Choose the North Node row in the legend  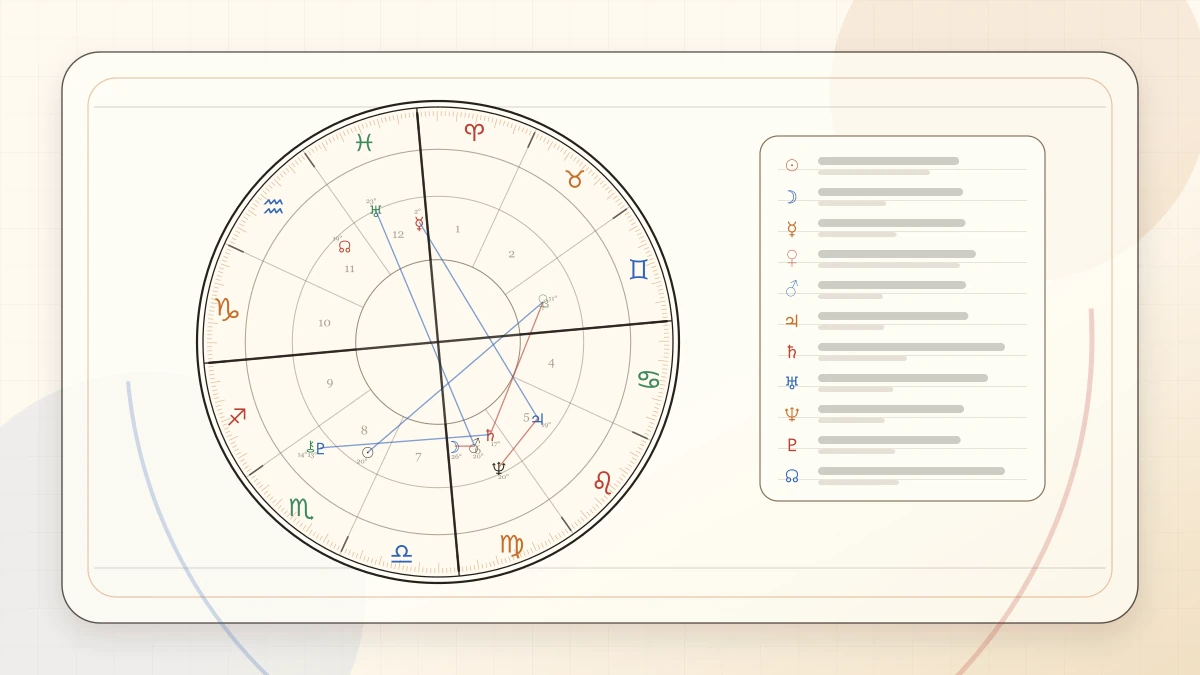pyautogui.click(x=903, y=475)
